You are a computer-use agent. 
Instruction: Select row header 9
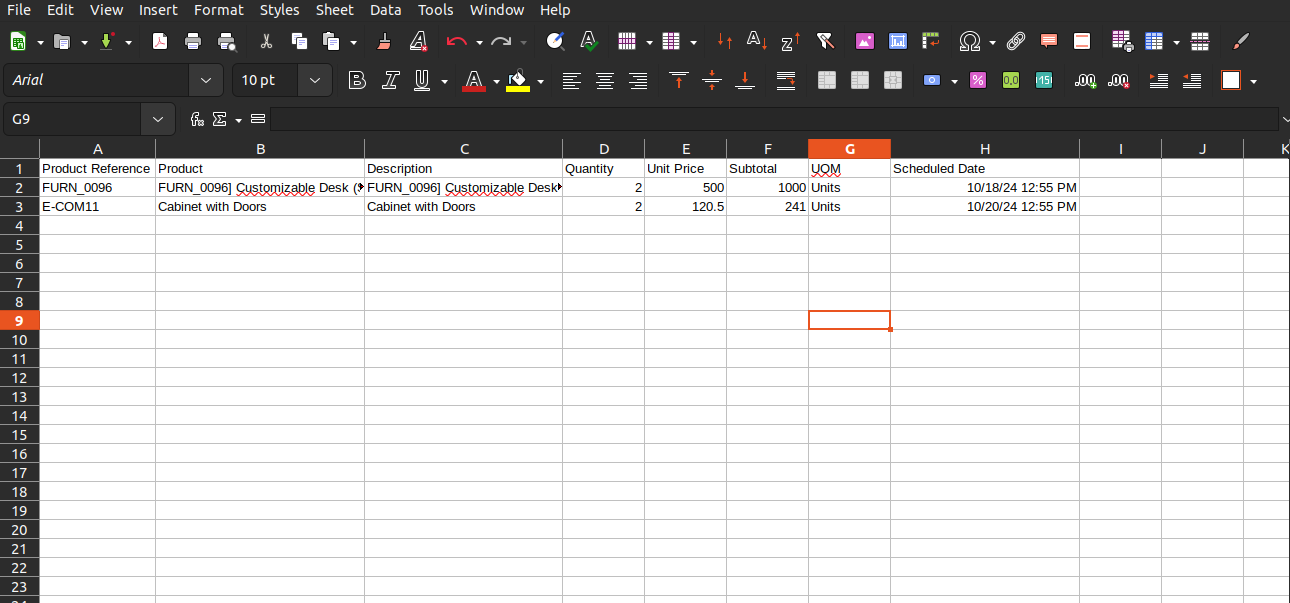pyautogui.click(x=19, y=320)
